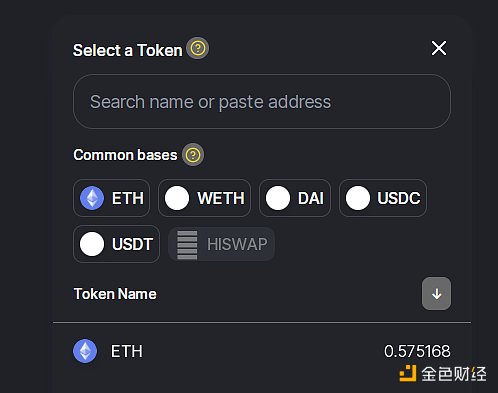This screenshot has width=498, height=393.
Task: Click the round token icon beside USDC
Action: coord(358,198)
